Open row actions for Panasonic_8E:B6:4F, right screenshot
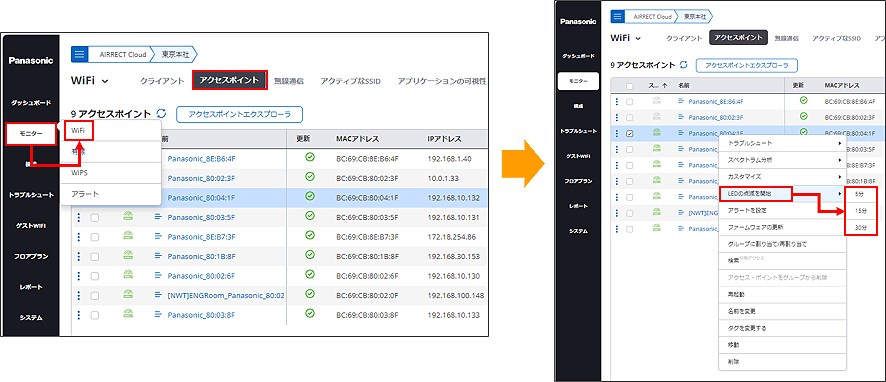Viewport: 886px width, 382px height. click(617, 102)
